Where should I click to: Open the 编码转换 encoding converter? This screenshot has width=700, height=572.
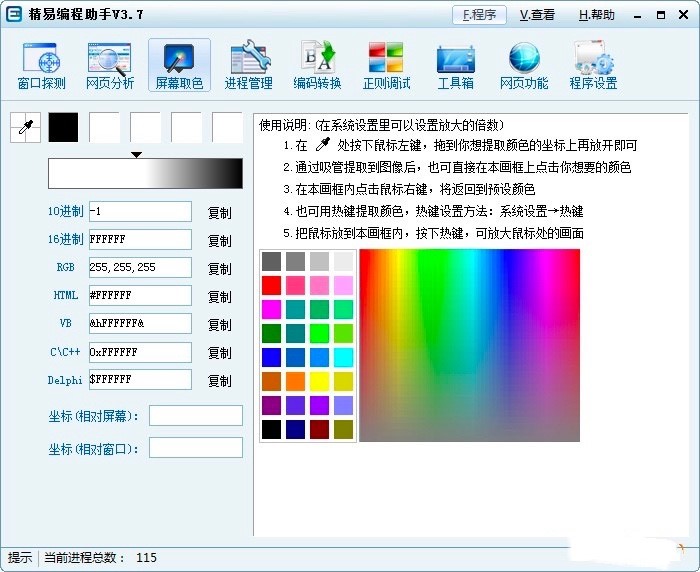pyautogui.click(x=317, y=66)
